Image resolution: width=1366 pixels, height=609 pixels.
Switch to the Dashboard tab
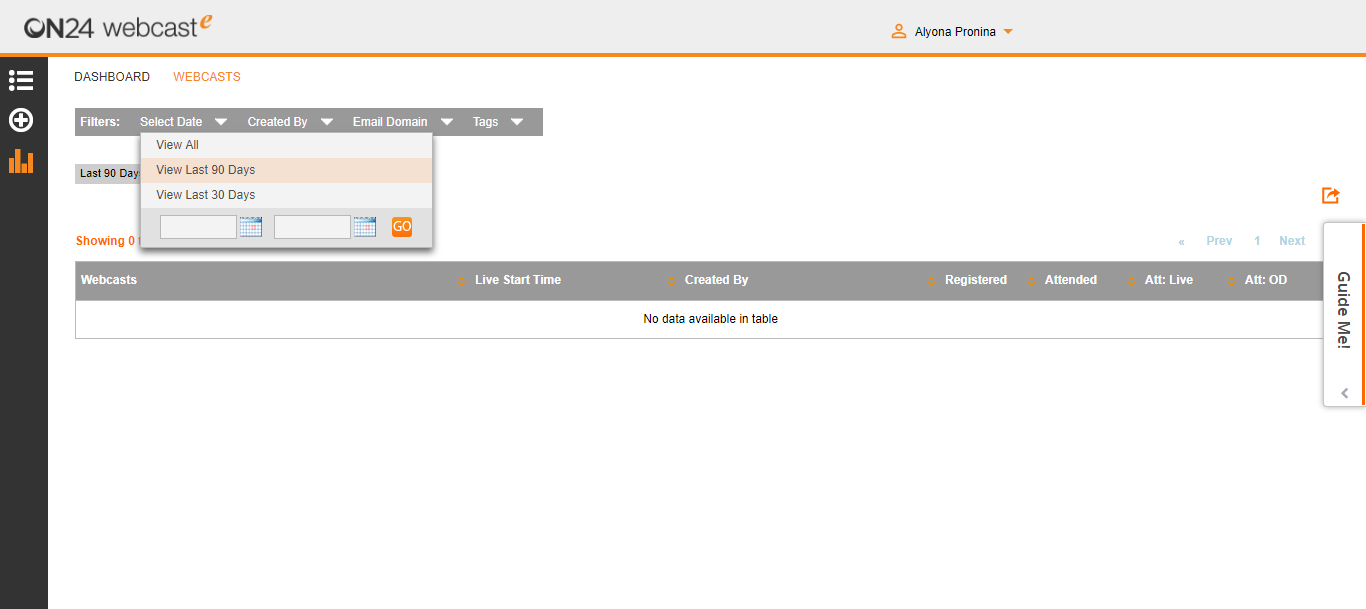pyautogui.click(x=112, y=77)
